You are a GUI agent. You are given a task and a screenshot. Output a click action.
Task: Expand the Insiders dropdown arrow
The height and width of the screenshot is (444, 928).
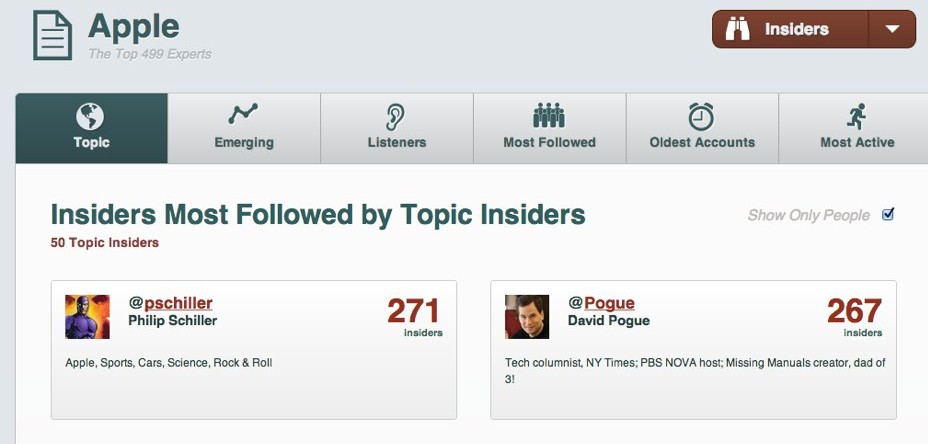pyautogui.click(x=892, y=29)
